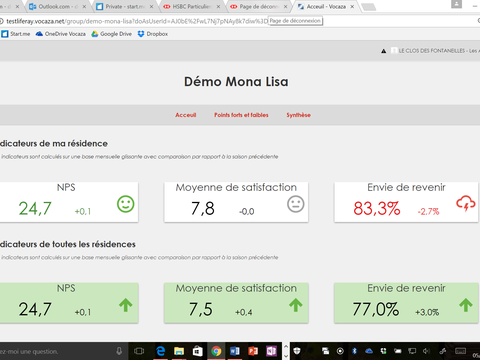
Task: Open Microsoft Edge from the taskbar
Action: pos(161,351)
